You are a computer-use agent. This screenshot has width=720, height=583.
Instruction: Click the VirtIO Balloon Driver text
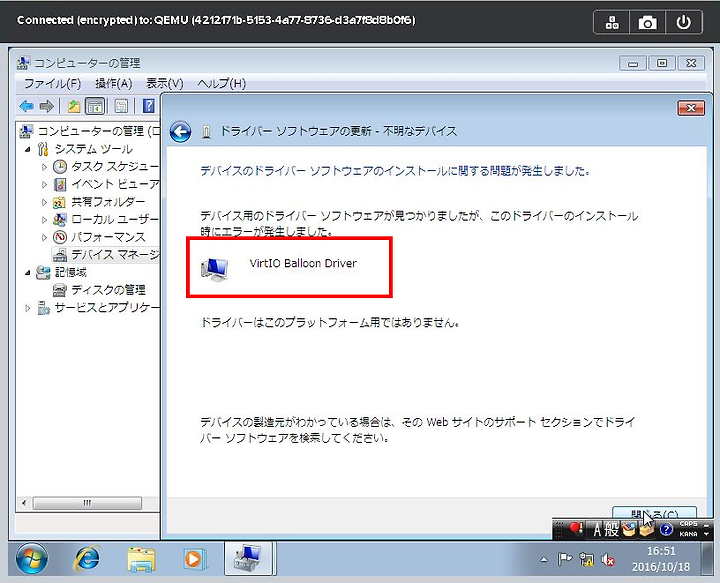303,263
